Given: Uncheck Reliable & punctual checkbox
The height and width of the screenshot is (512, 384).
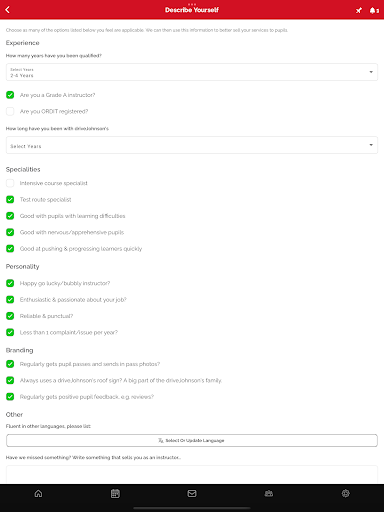Looking at the screenshot, I should tap(10, 316).
